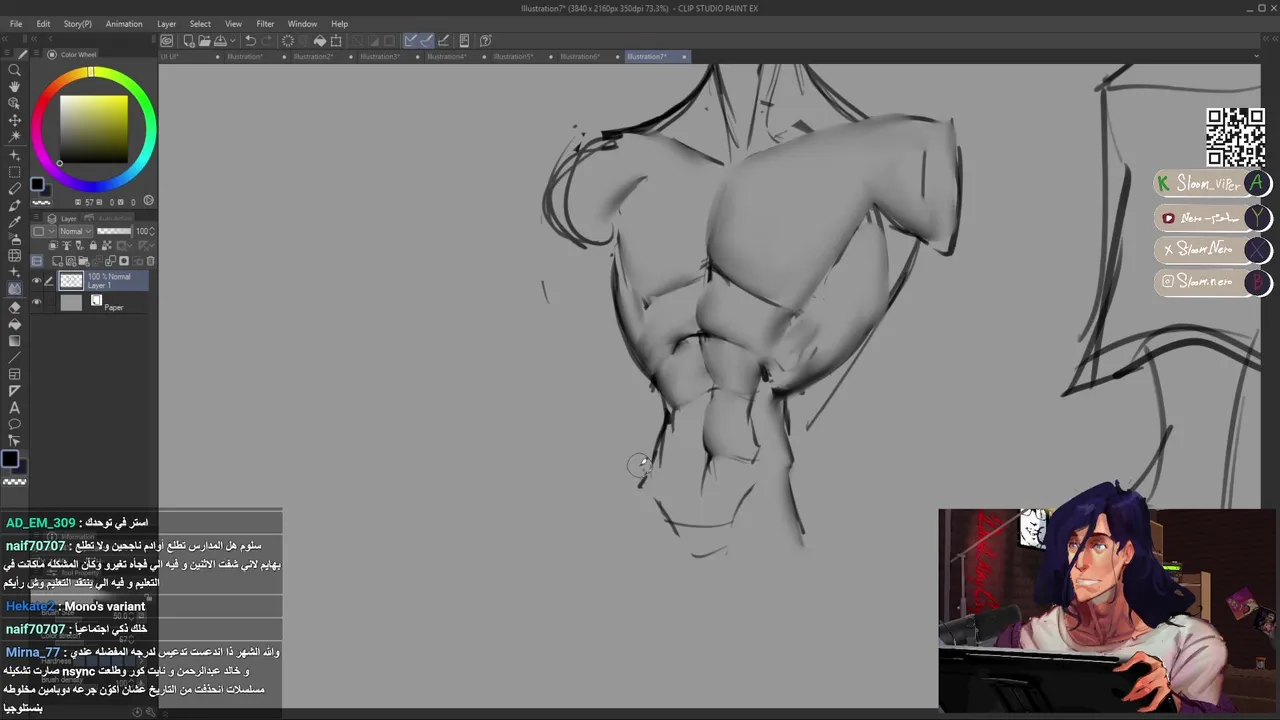
Task: Click the Layer 1 thumbnail
Action: (x=71, y=281)
